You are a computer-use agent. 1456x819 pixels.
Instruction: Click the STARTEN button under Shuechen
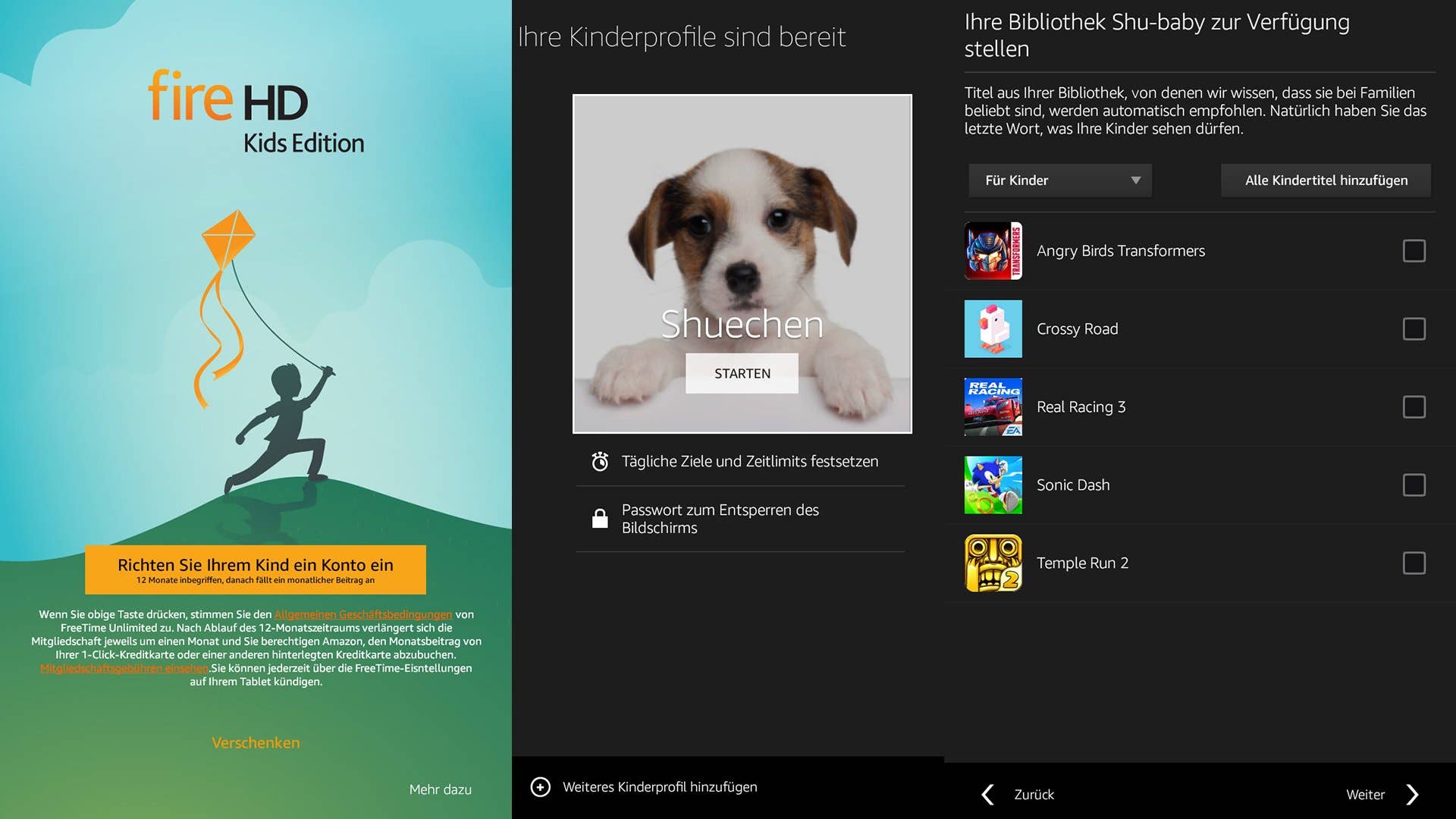click(742, 373)
